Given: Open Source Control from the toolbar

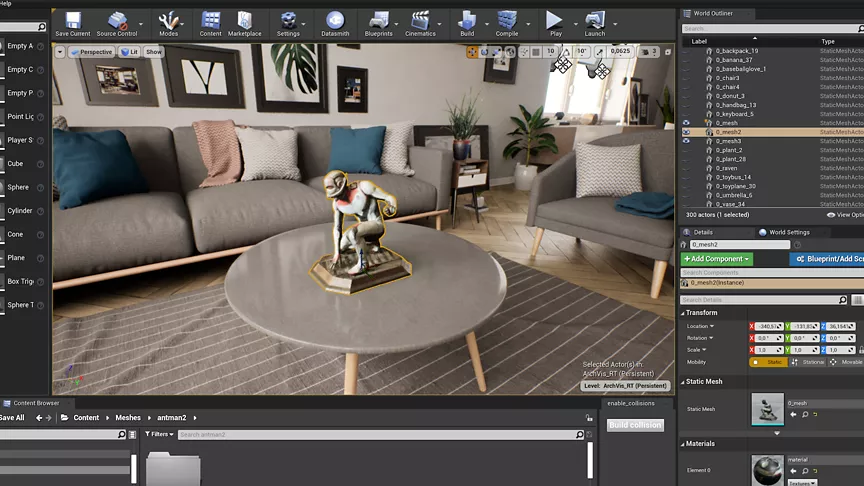Looking at the screenshot, I should [117, 24].
